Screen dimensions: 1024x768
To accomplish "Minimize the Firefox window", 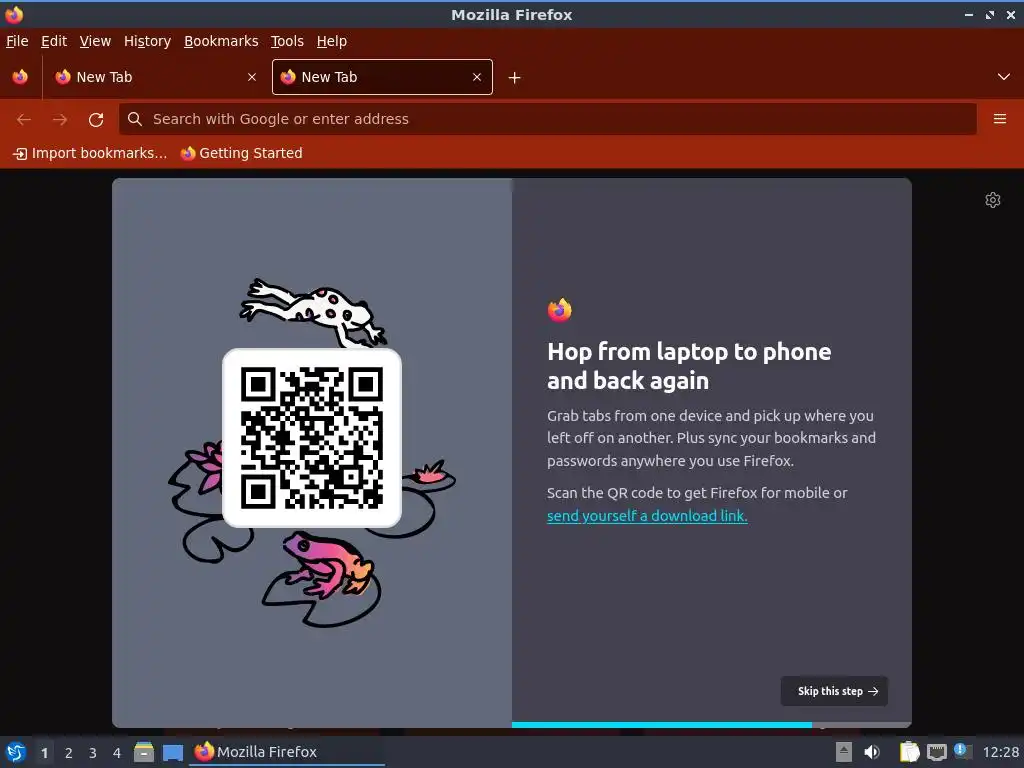I will [x=968, y=14].
